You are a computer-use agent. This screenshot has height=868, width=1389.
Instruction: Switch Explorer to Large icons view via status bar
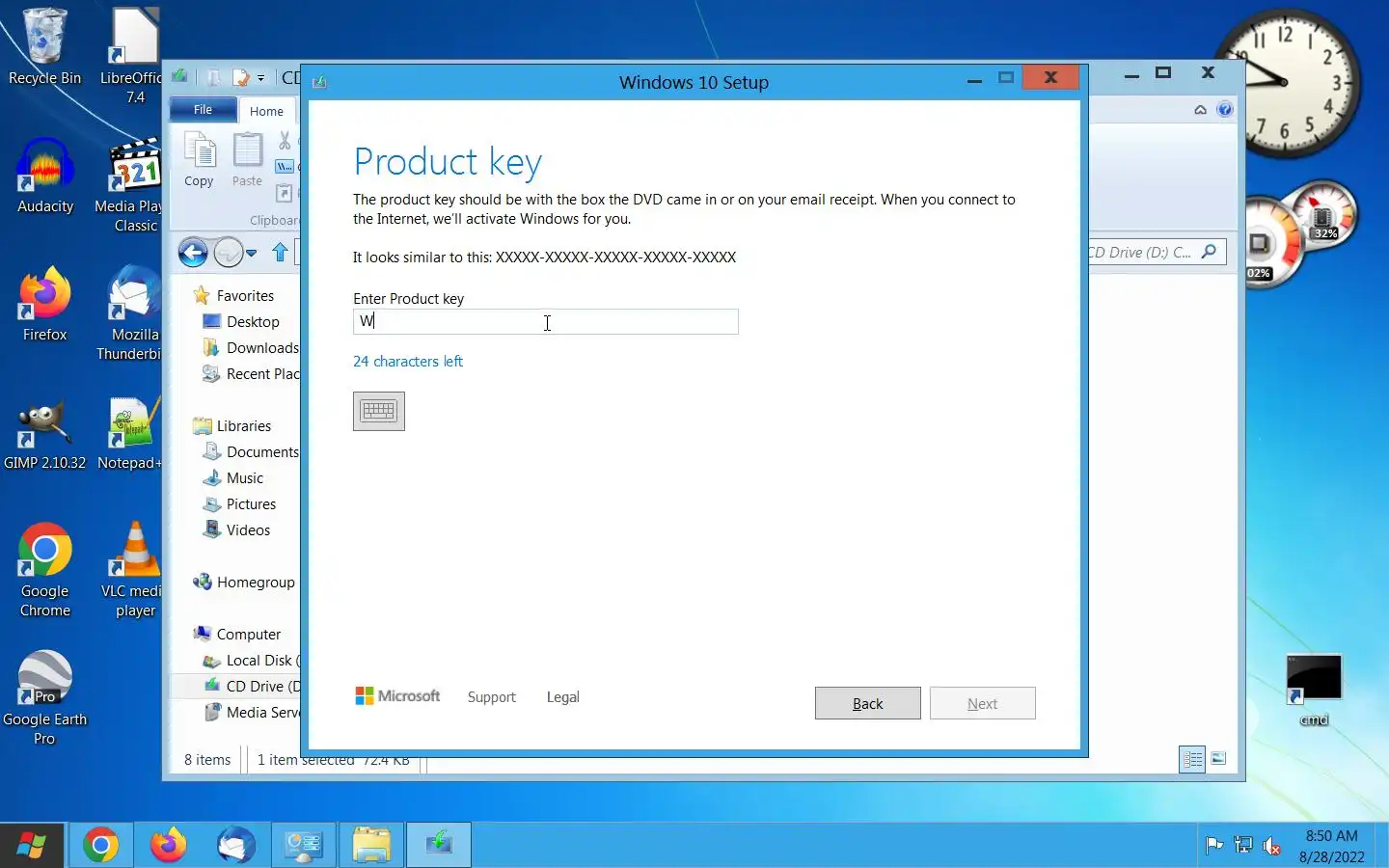(x=1218, y=759)
